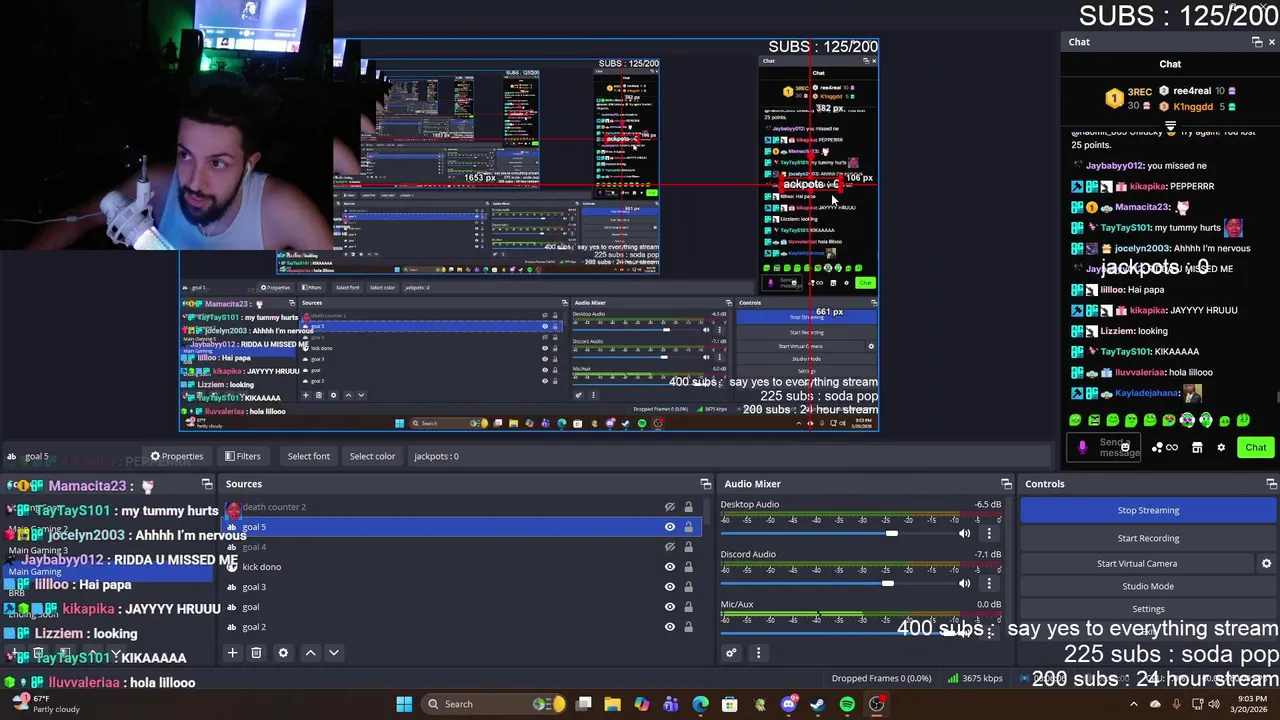Screen dimensions: 1280x720
Task: Open Audio Mixer bottom three-dot menu
Action: pos(758,653)
